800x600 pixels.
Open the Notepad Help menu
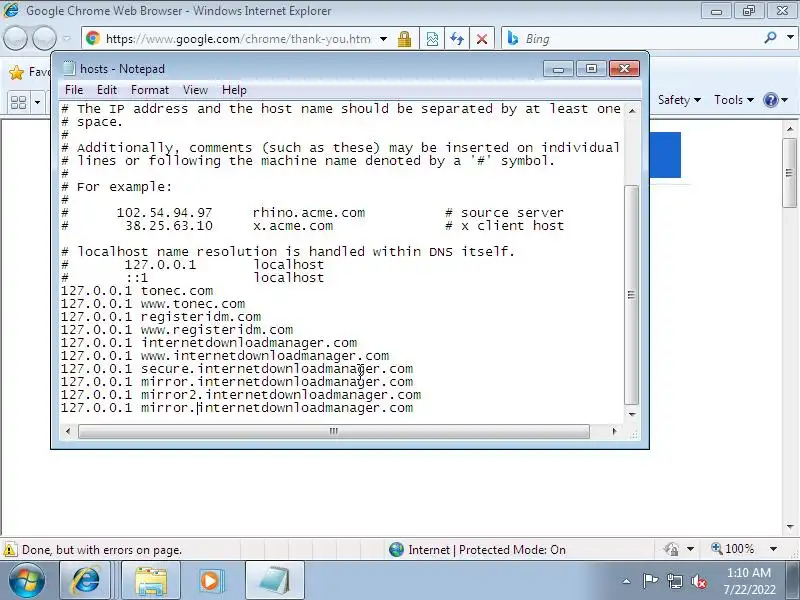click(x=234, y=90)
